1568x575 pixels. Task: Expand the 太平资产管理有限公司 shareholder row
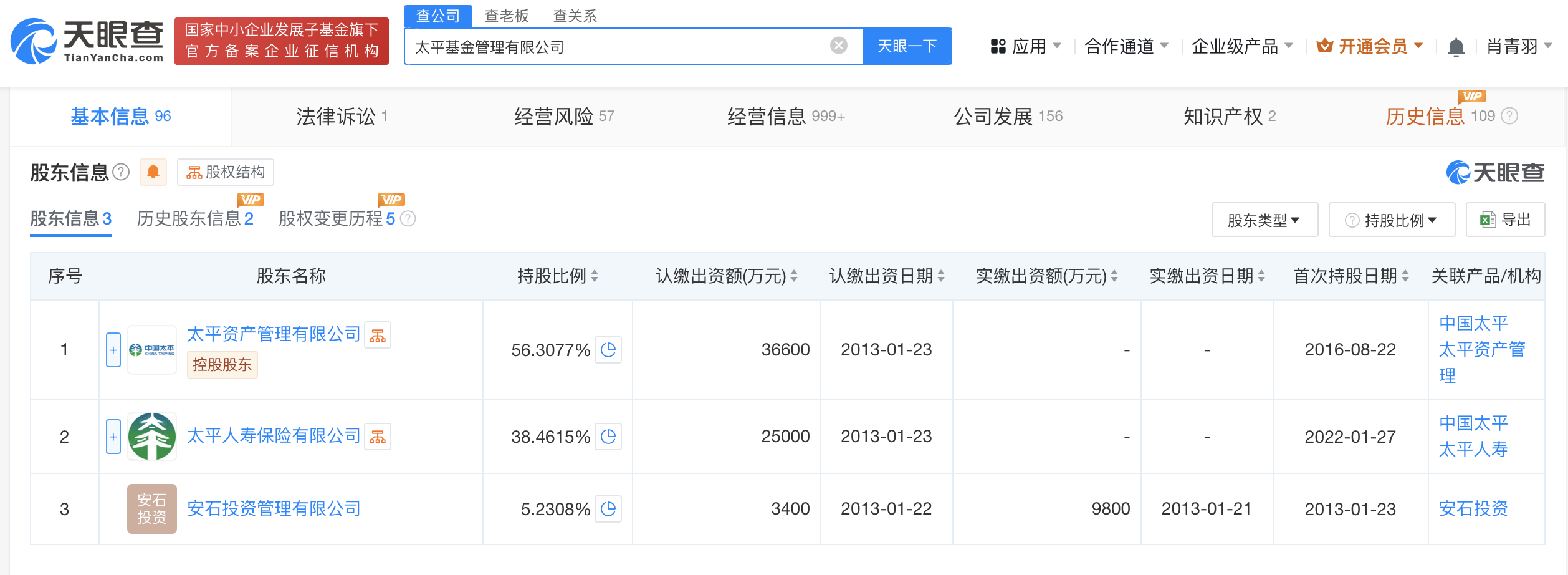[x=113, y=350]
